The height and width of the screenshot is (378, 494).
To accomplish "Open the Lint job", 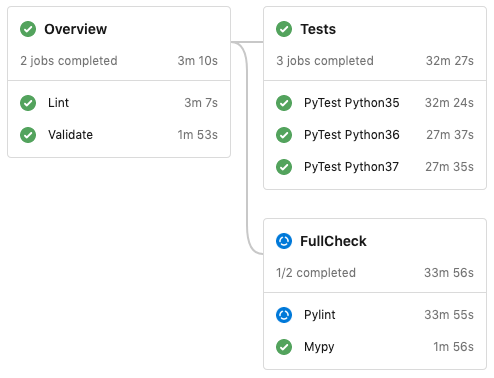I will pyautogui.click(x=58, y=103).
